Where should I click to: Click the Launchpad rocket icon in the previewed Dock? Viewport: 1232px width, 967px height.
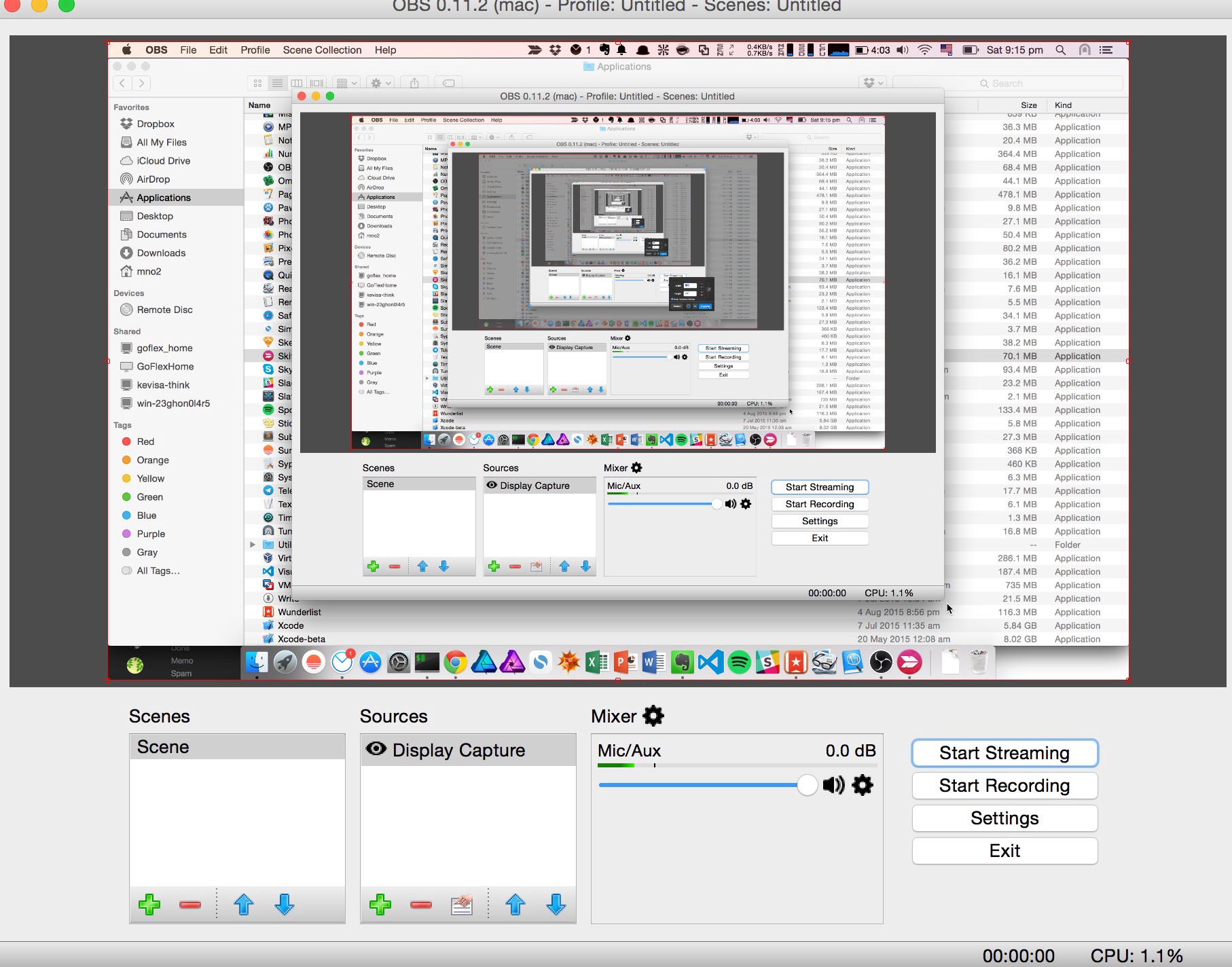285,661
